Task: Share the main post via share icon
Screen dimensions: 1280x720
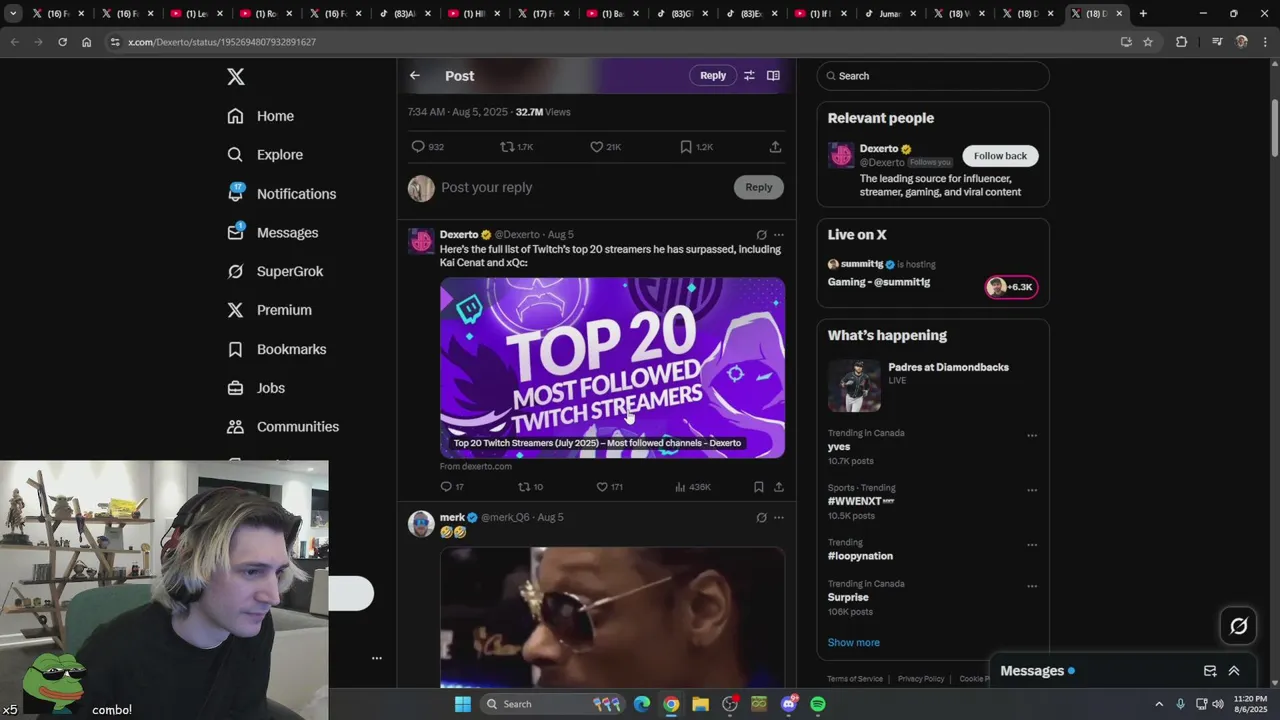Action: [775, 147]
